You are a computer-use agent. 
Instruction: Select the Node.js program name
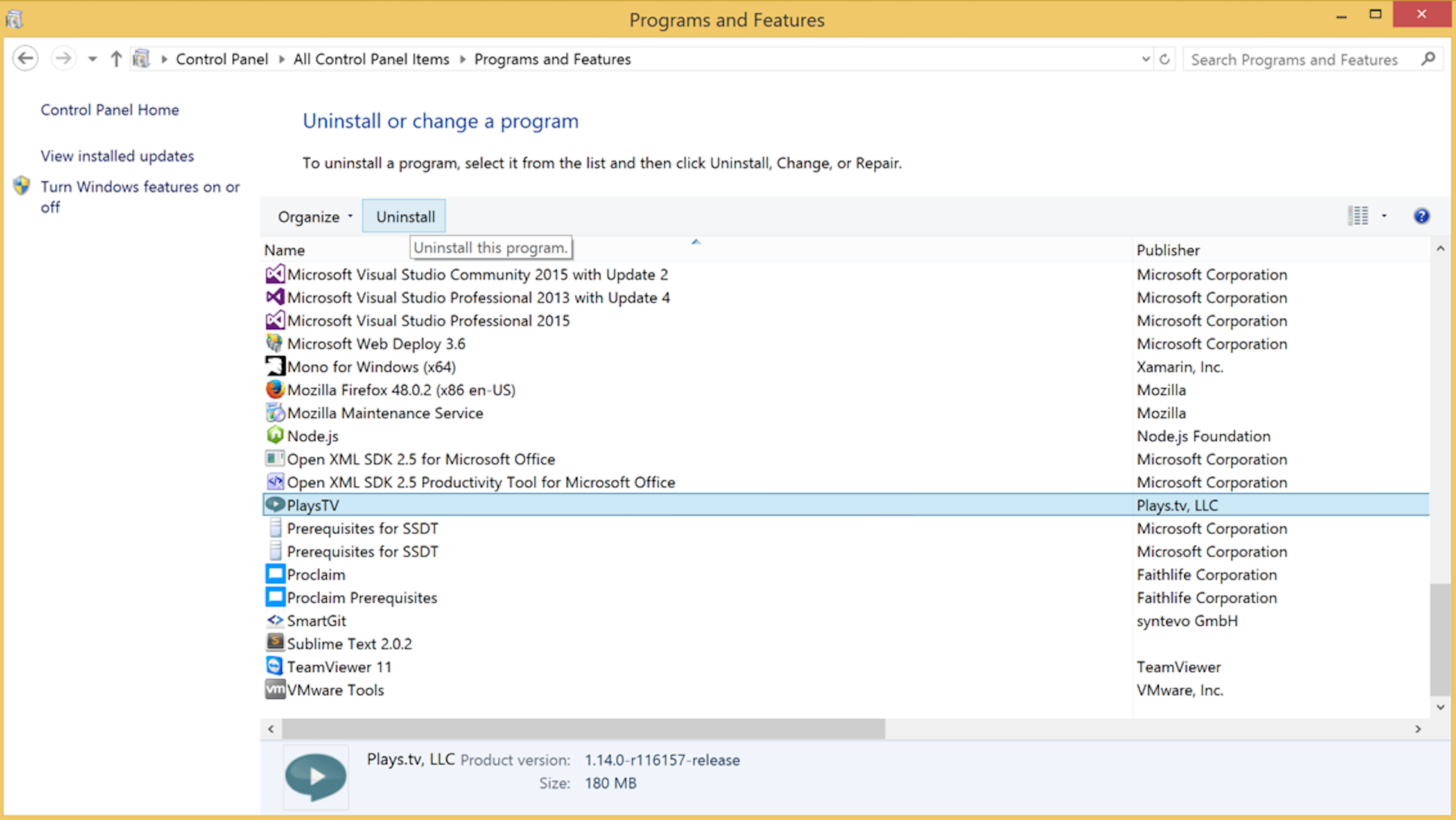[313, 436]
